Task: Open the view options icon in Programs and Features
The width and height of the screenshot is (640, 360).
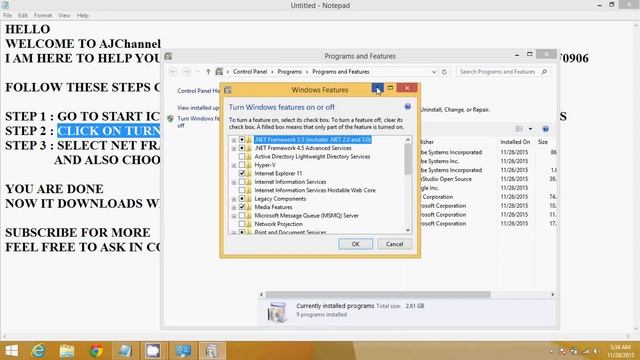Action: coord(519,129)
